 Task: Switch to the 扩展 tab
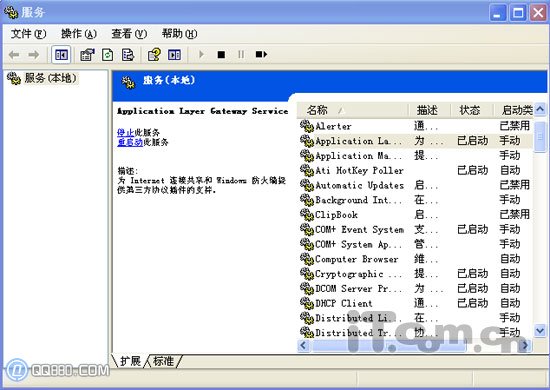[x=130, y=361]
